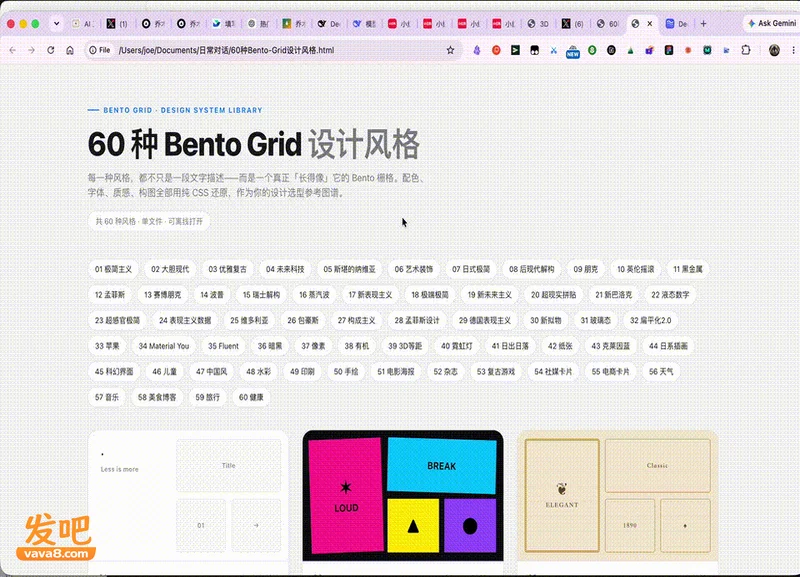Go back to the previous page
This screenshot has height=577, width=800.
pyautogui.click(x=13, y=50)
